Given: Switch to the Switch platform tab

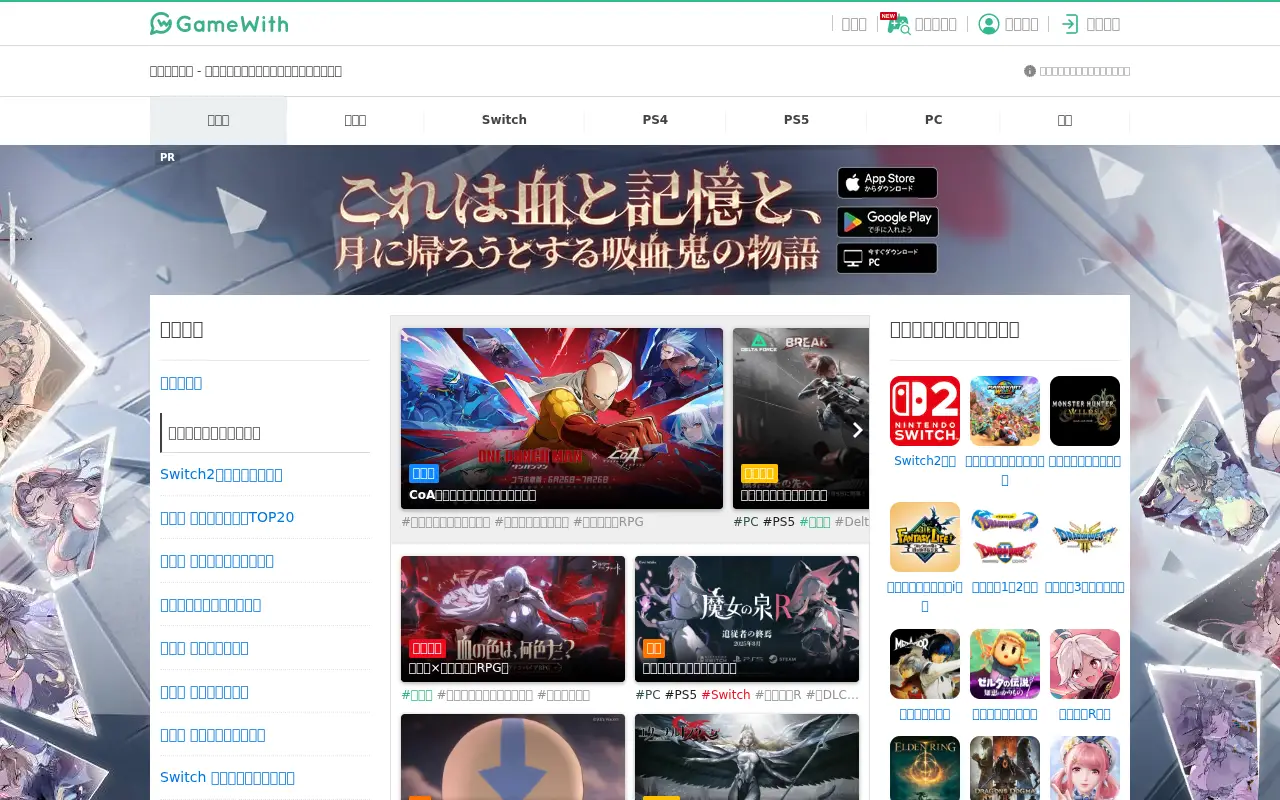Looking at the screenshot, I should pos(504,120).
